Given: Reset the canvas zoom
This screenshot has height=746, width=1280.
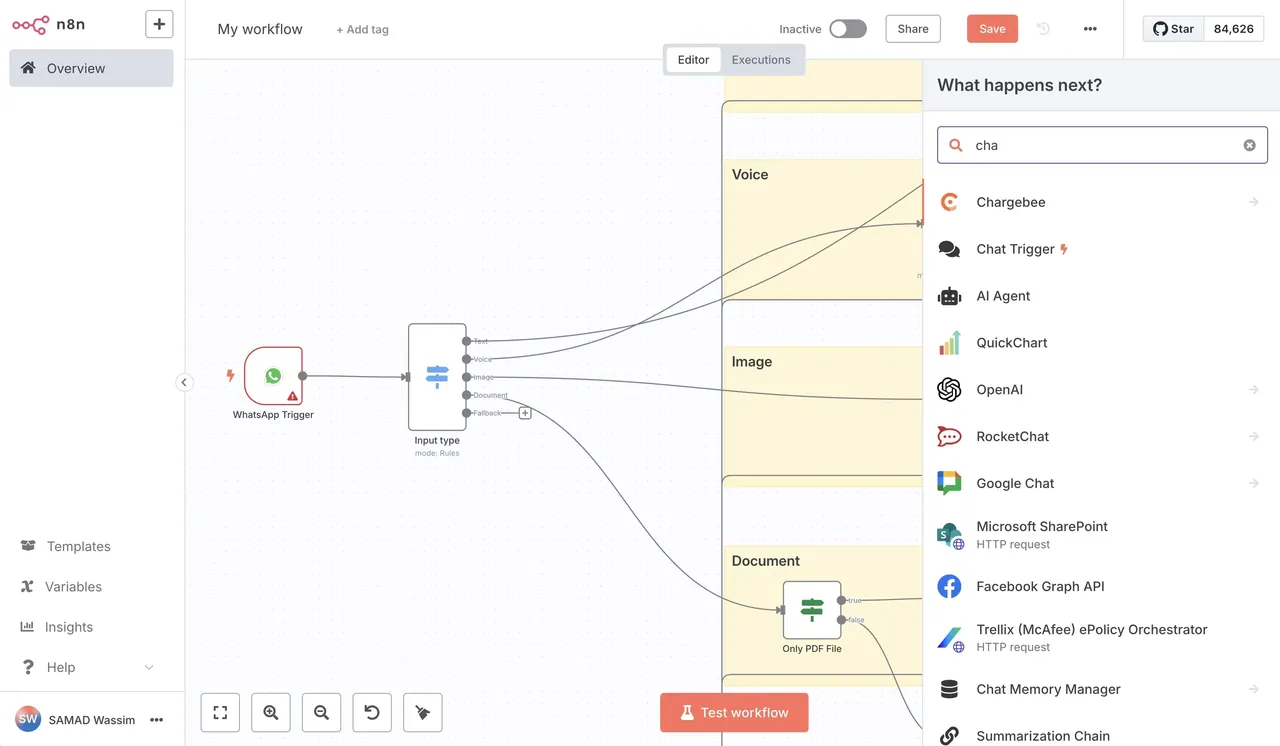Looking at the screenshot, I should [x=372, y=713].
